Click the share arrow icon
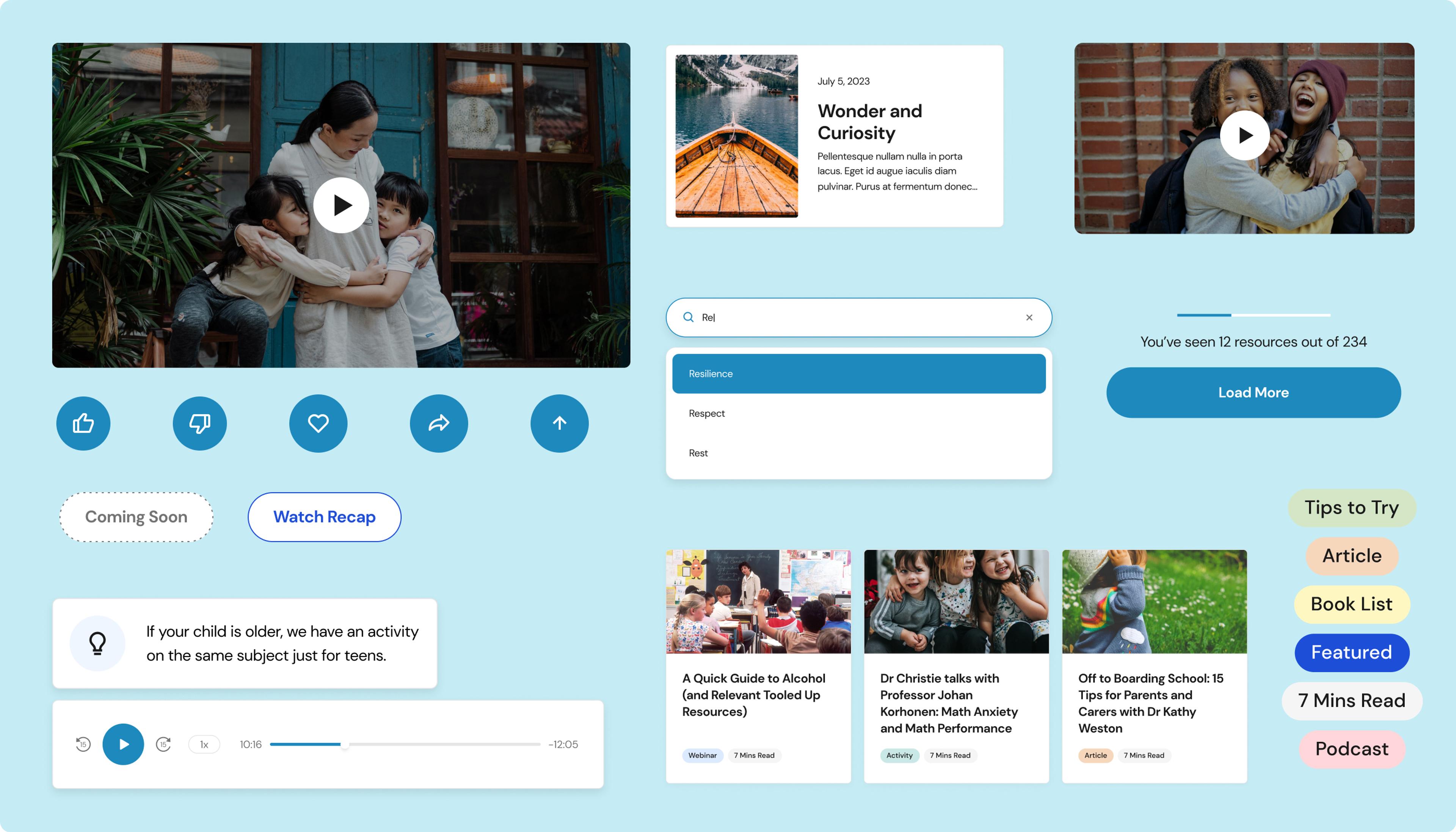Viewport: 1456px width, 832px height. click(439, 424)
